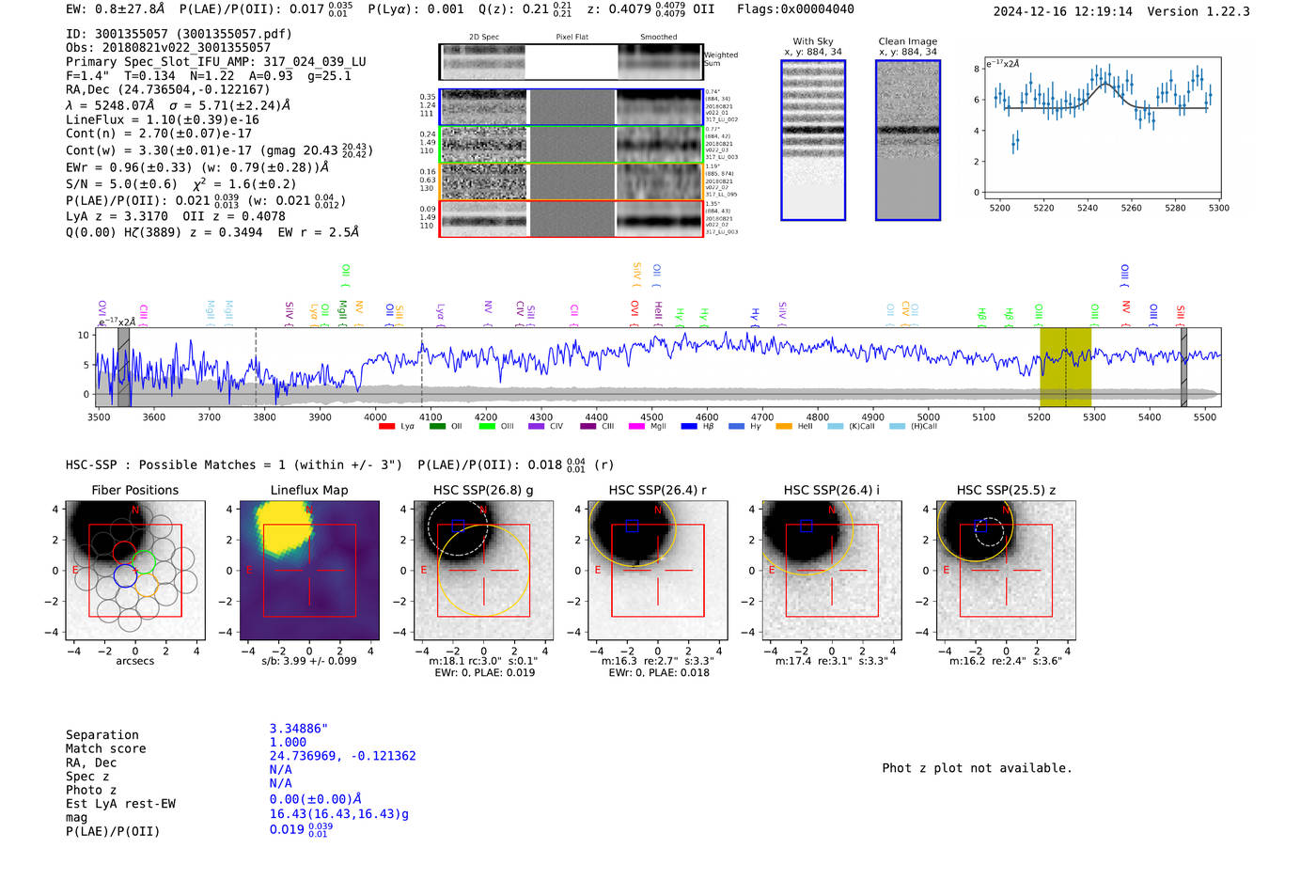Open the HSC SSP(26.4) i cutout

tap(832, 571)
